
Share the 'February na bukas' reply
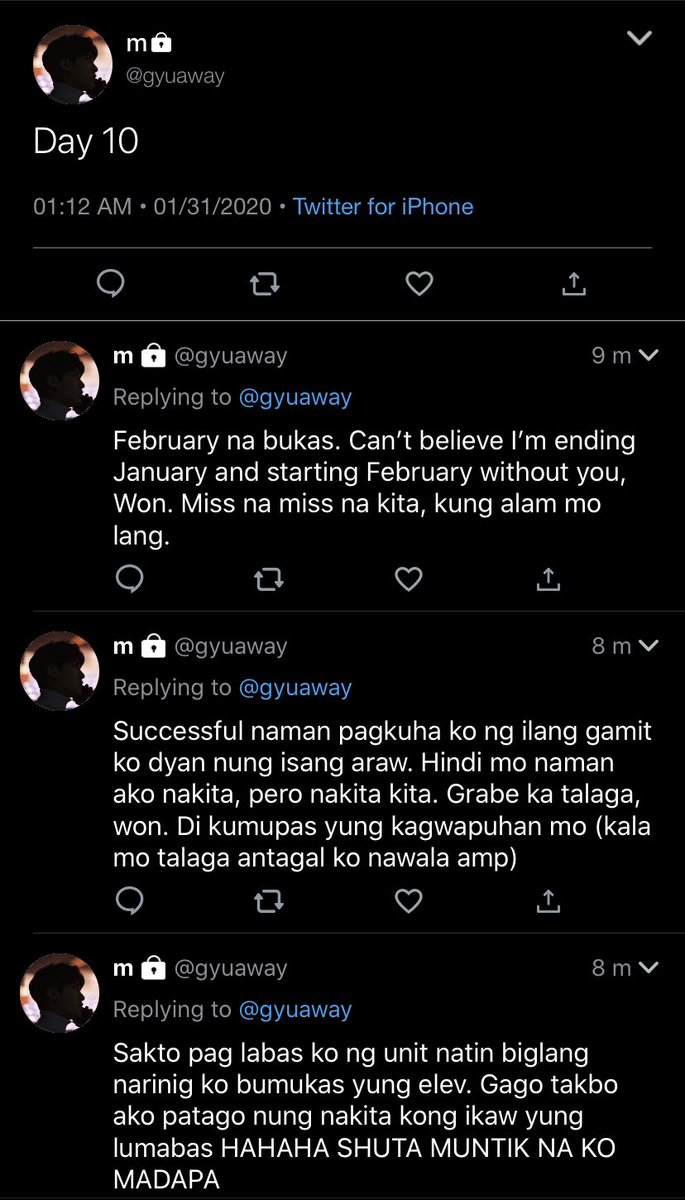coord(547,578)
